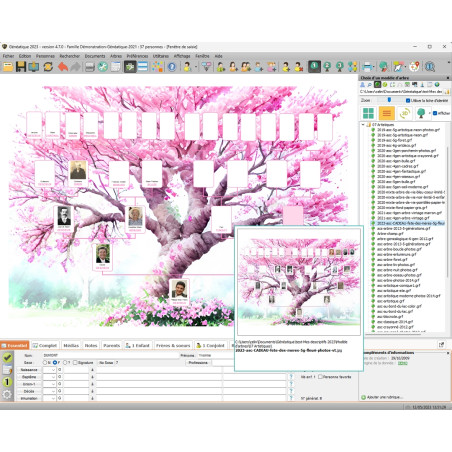Click the Profession button
Image resolution: width=452 pixels, height=452 pixels.
[x=198, y=362]
